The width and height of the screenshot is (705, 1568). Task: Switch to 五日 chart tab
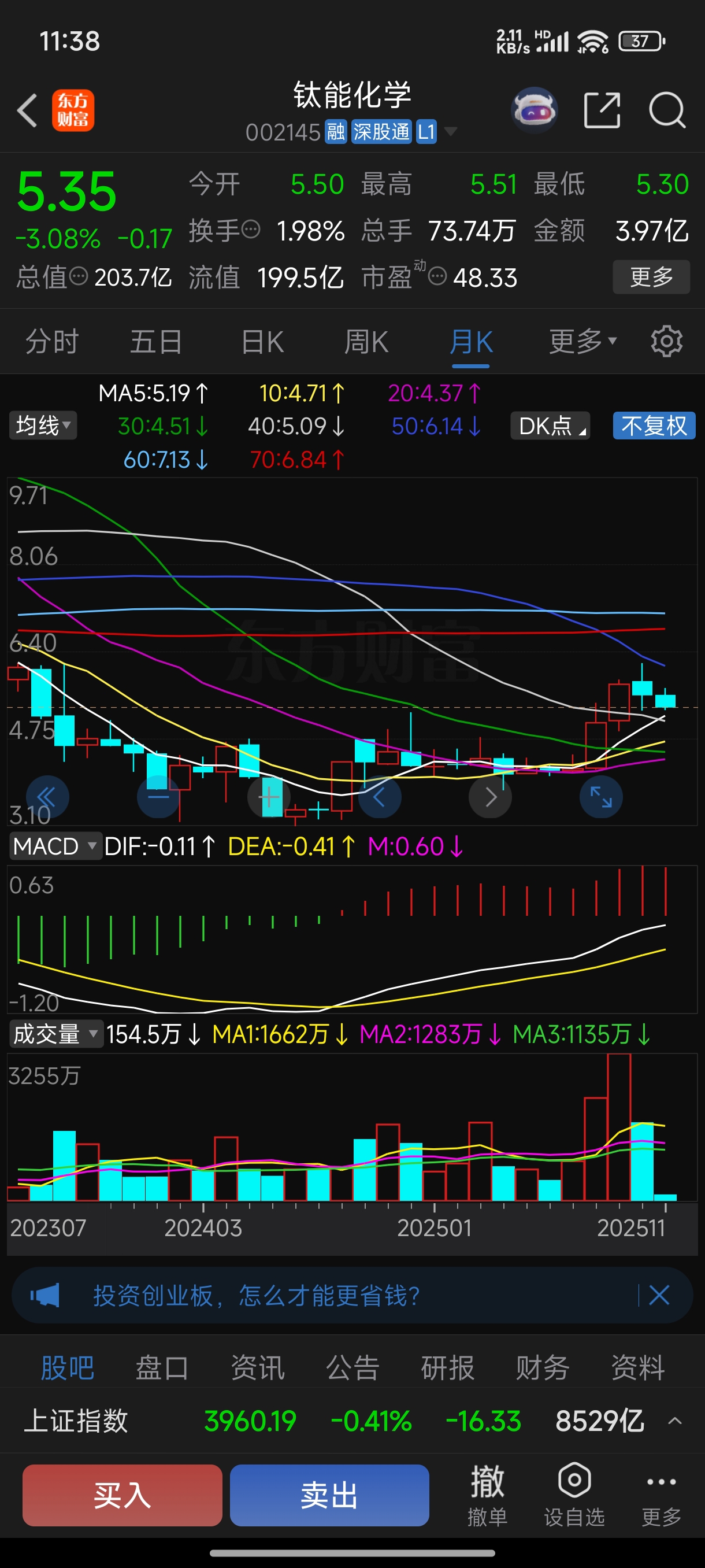(x=157, y=342)
